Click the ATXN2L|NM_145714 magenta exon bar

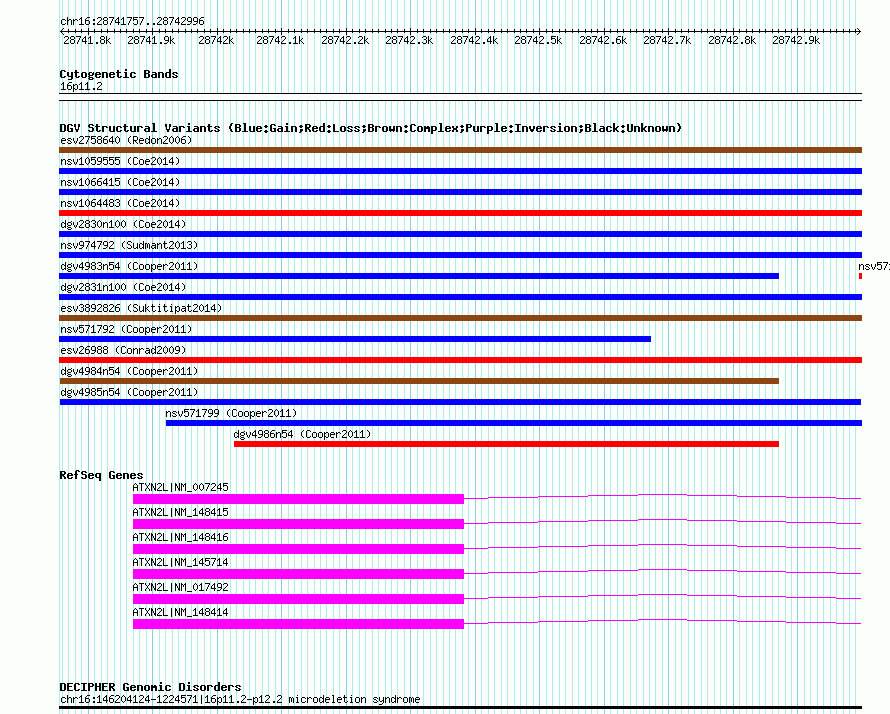click(299, 574)
